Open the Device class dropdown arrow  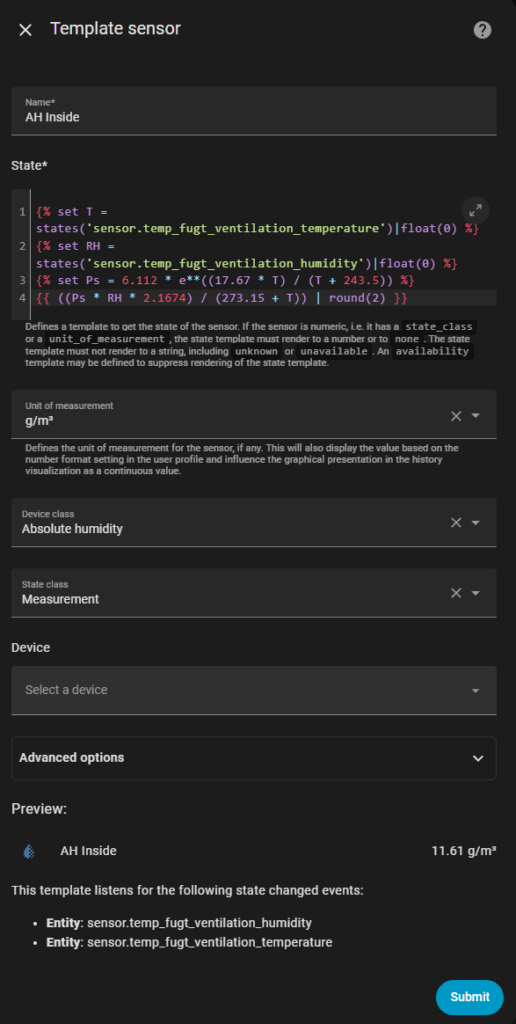click(x=476, y=522)
